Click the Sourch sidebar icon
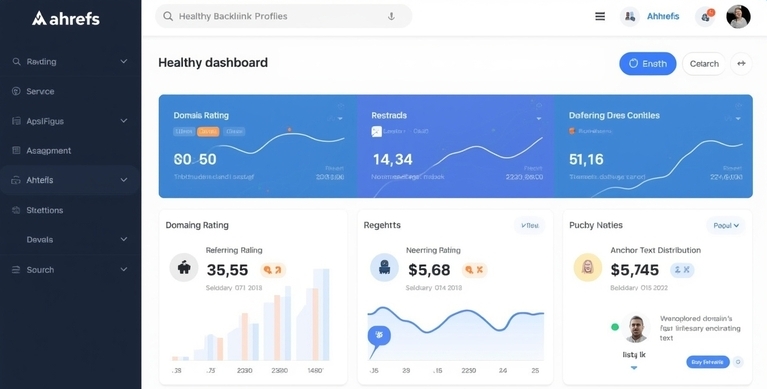The image size is (767, 389). point(16,270)
